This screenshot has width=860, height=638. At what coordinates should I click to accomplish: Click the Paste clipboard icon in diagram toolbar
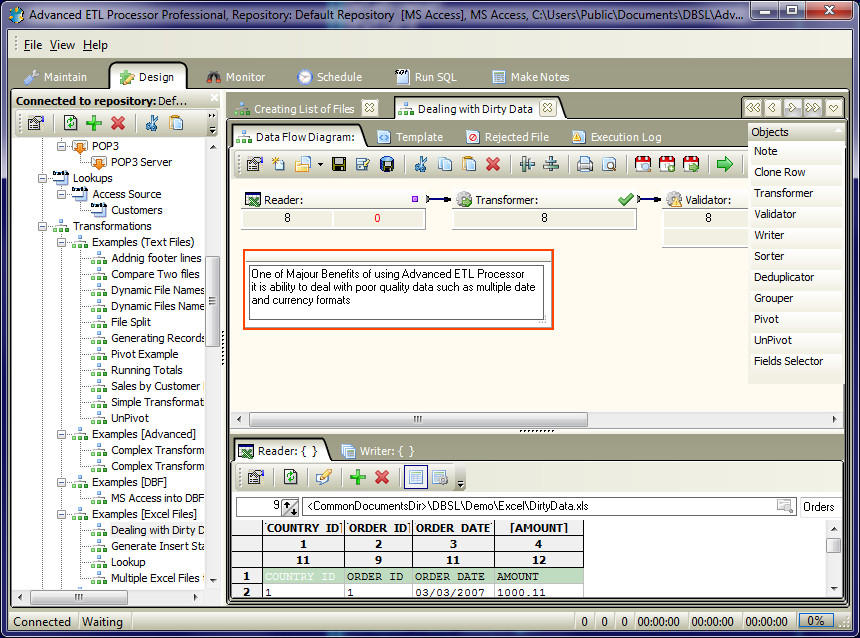pos(469,164)
